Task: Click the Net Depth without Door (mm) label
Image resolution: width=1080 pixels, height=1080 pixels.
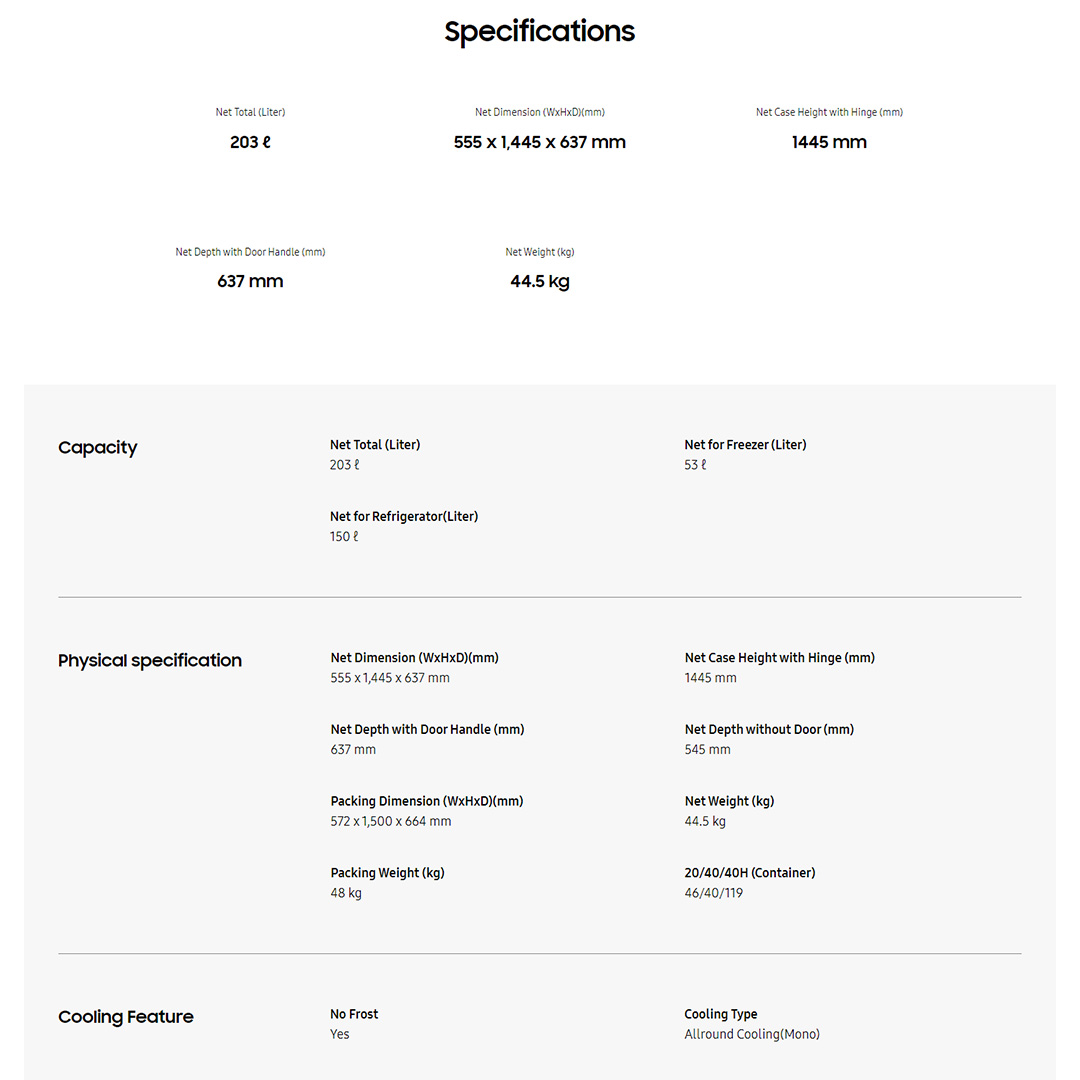Action: (x=769, y=730)
